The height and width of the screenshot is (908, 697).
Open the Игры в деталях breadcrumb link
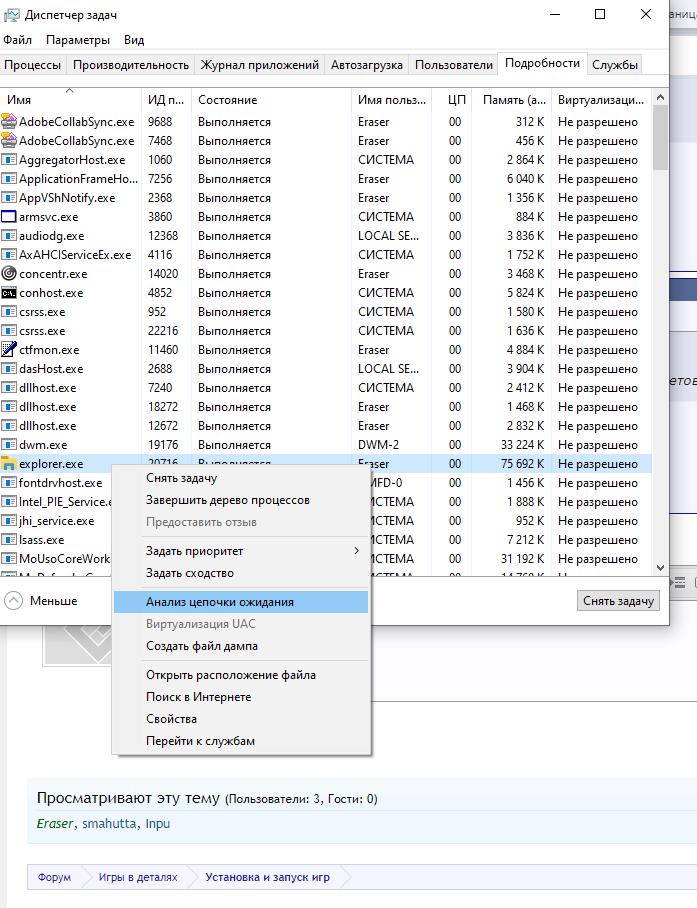pyautogui.click(x=138, y=877)
